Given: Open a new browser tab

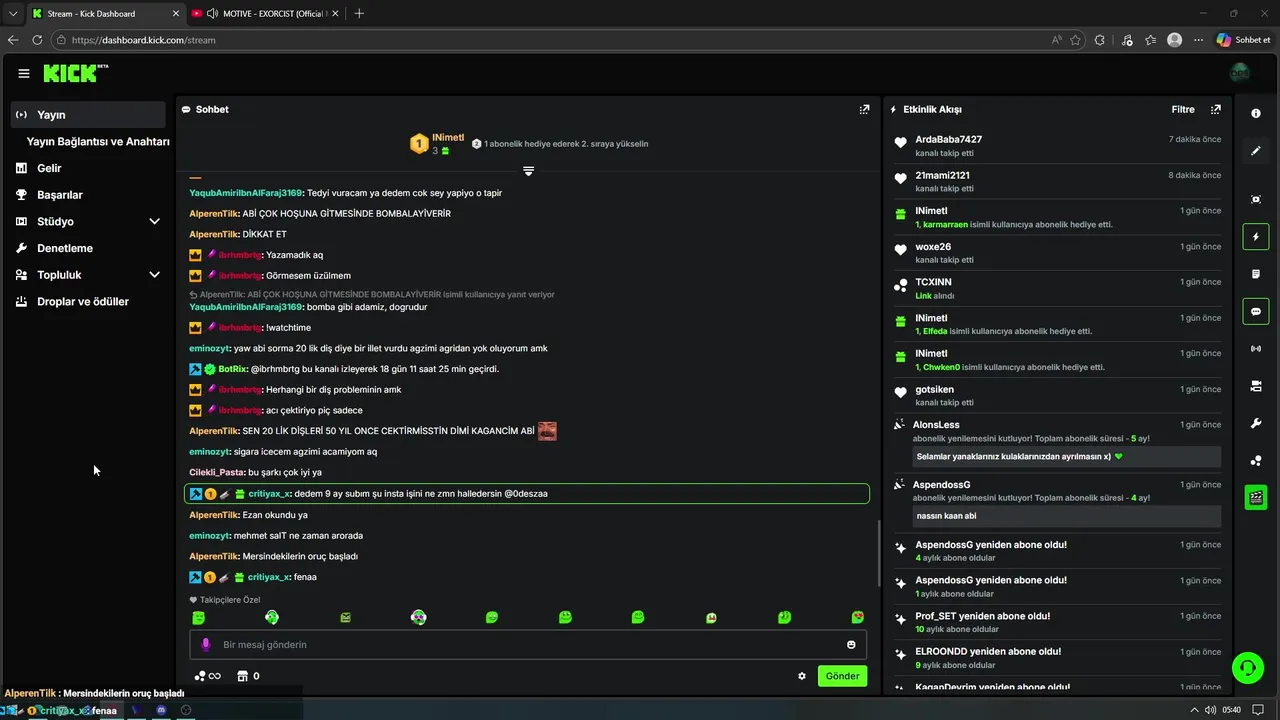Looking at the screenshot, I should [359, 13].
